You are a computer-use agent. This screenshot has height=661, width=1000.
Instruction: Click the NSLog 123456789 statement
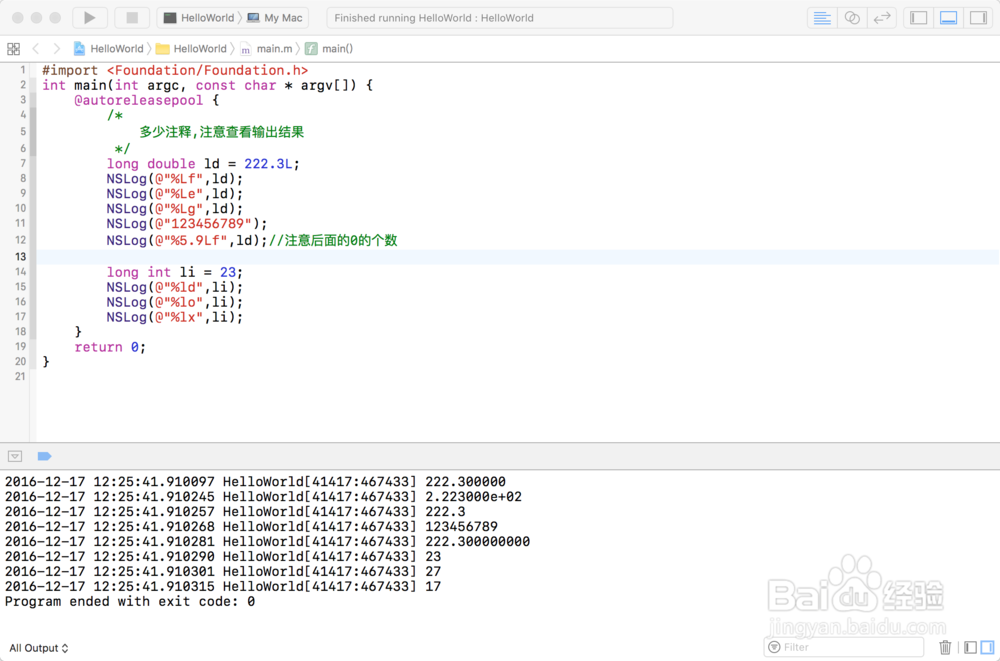pos(187,223)
